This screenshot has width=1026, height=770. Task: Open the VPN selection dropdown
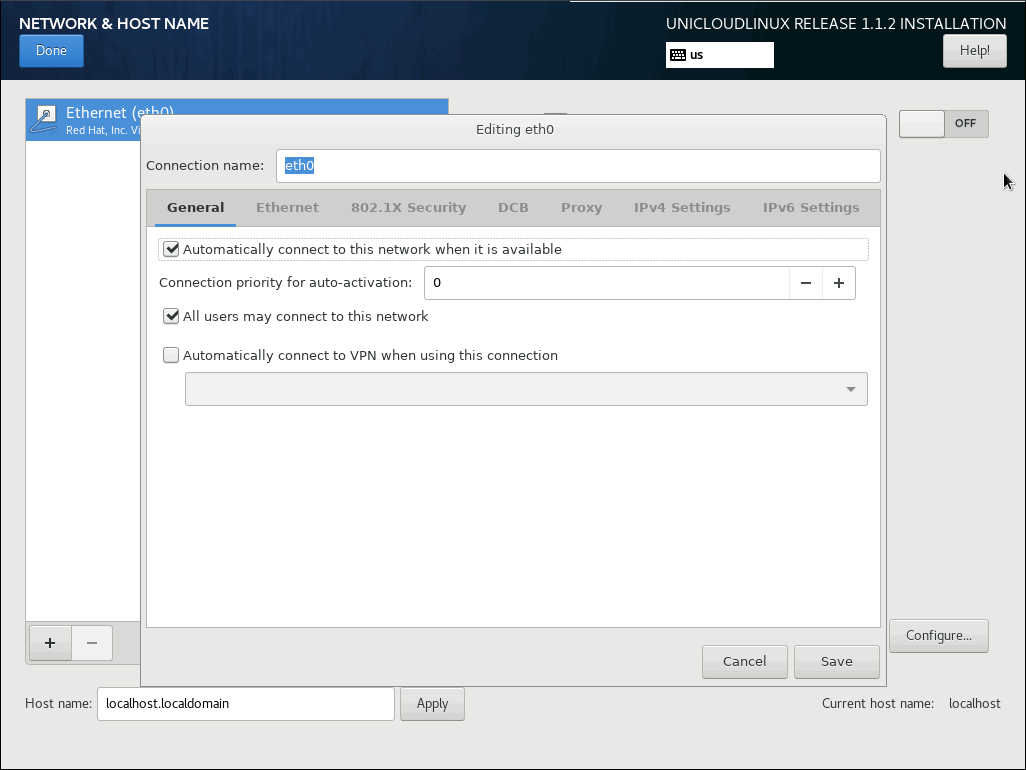[x=526, y=389]
